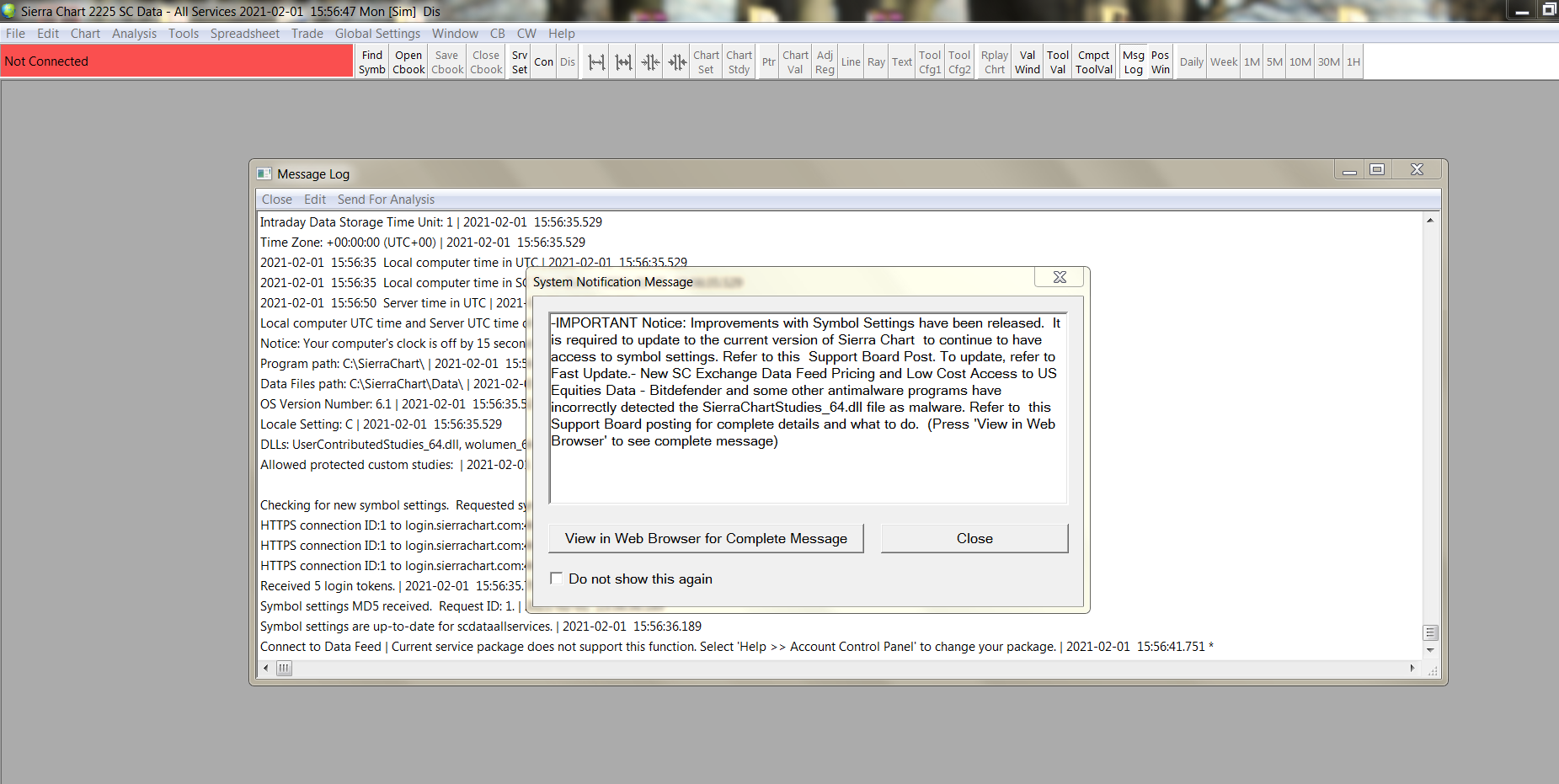Open the Analysis menu
Screen dimensions: 1559x784
(134, 34)
